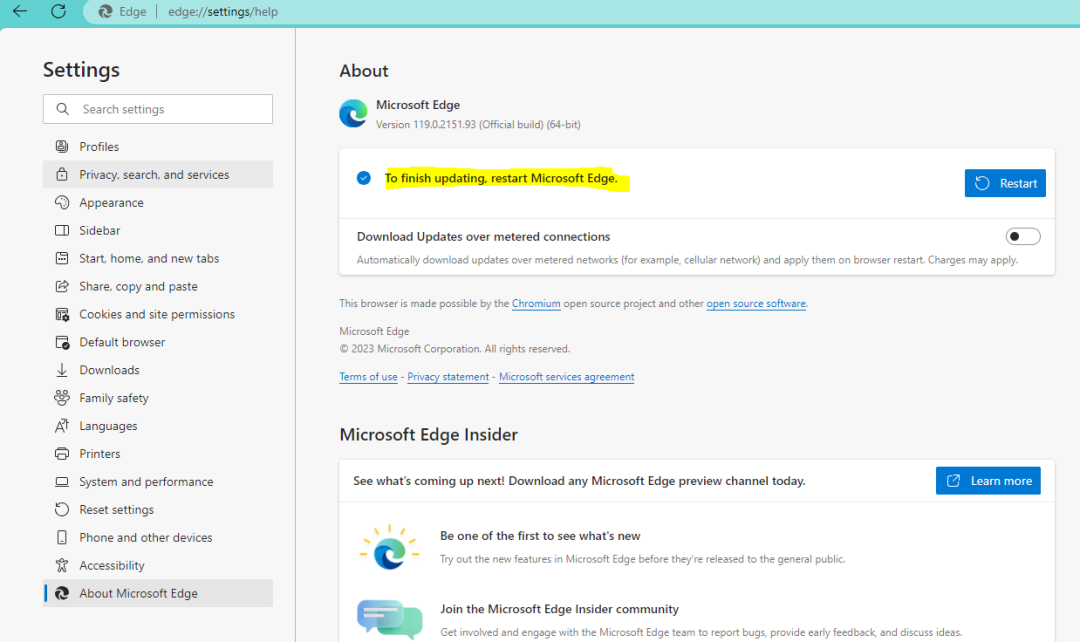Open the Chromium project link

(x=536, y=304)
